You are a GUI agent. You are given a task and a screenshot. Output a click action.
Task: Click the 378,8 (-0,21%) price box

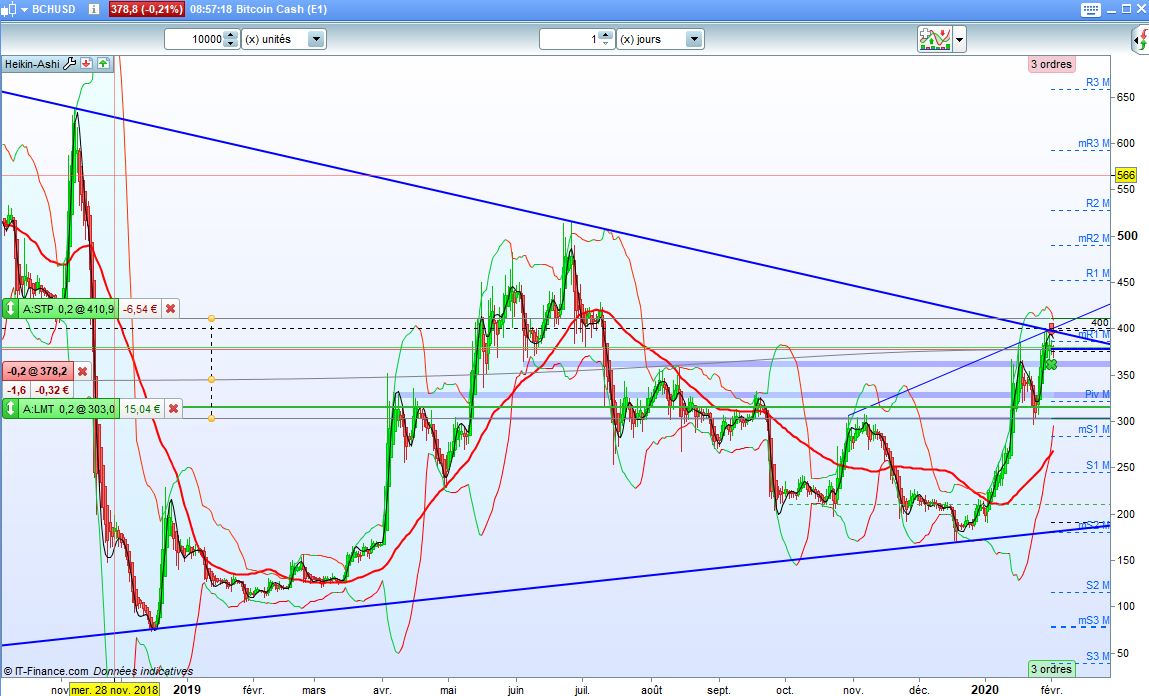[x=146, y=10]
